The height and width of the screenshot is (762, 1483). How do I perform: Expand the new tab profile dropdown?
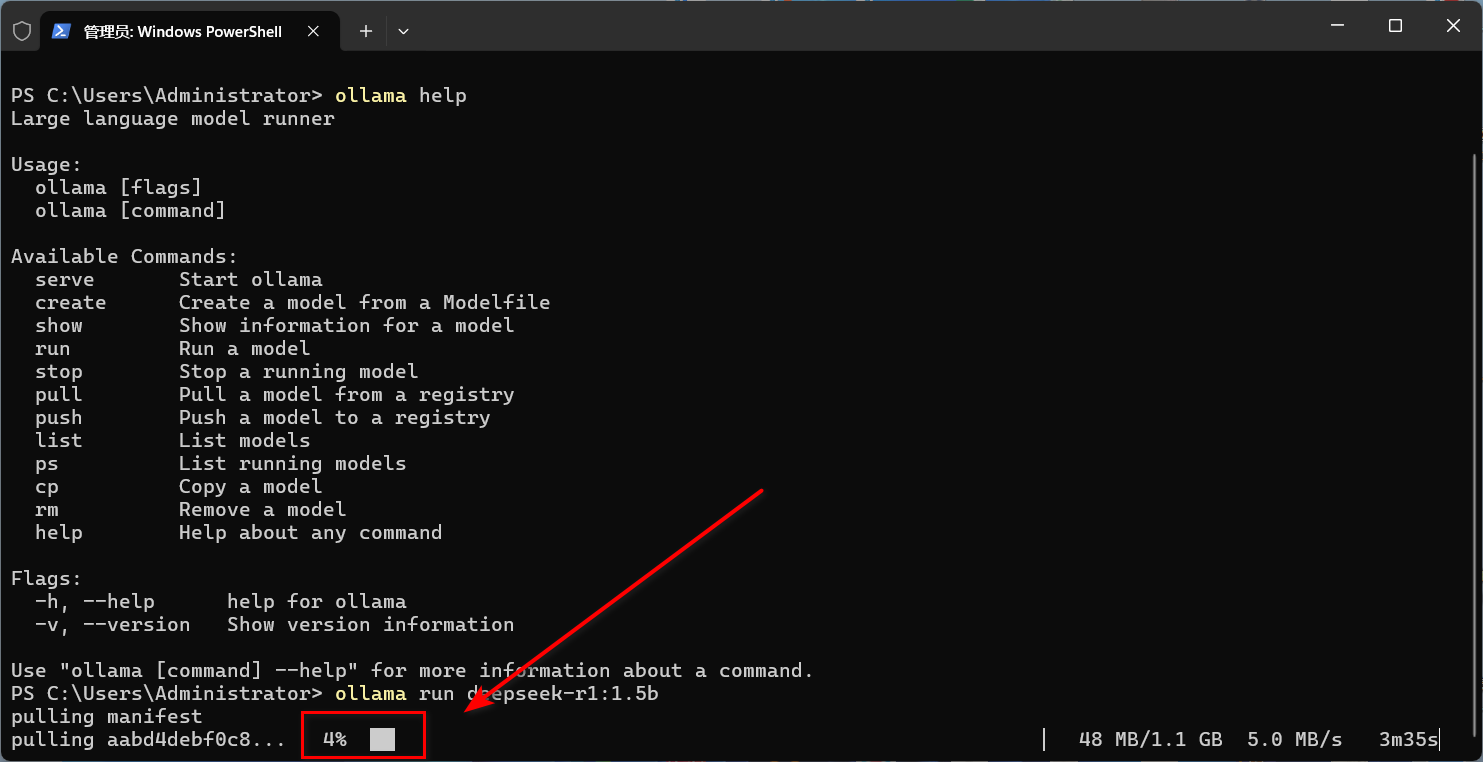click(x=403, y=31)
